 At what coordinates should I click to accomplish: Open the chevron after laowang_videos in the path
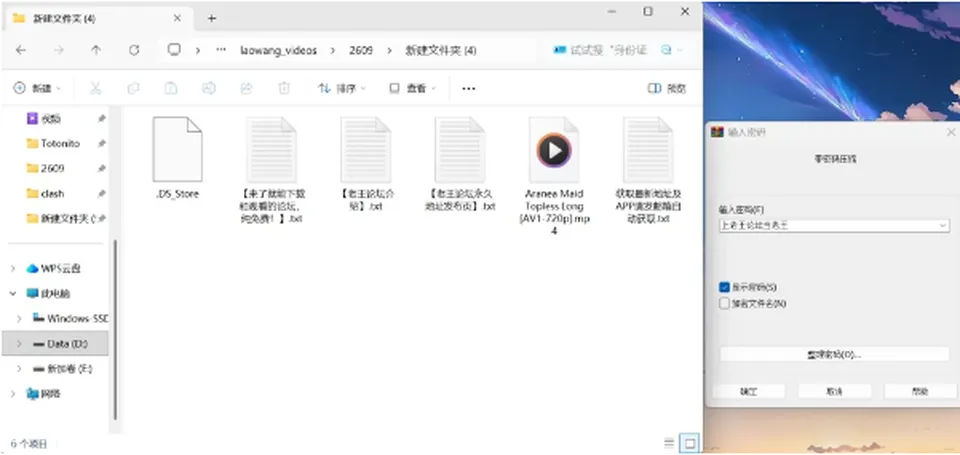(x=333, y=51)
